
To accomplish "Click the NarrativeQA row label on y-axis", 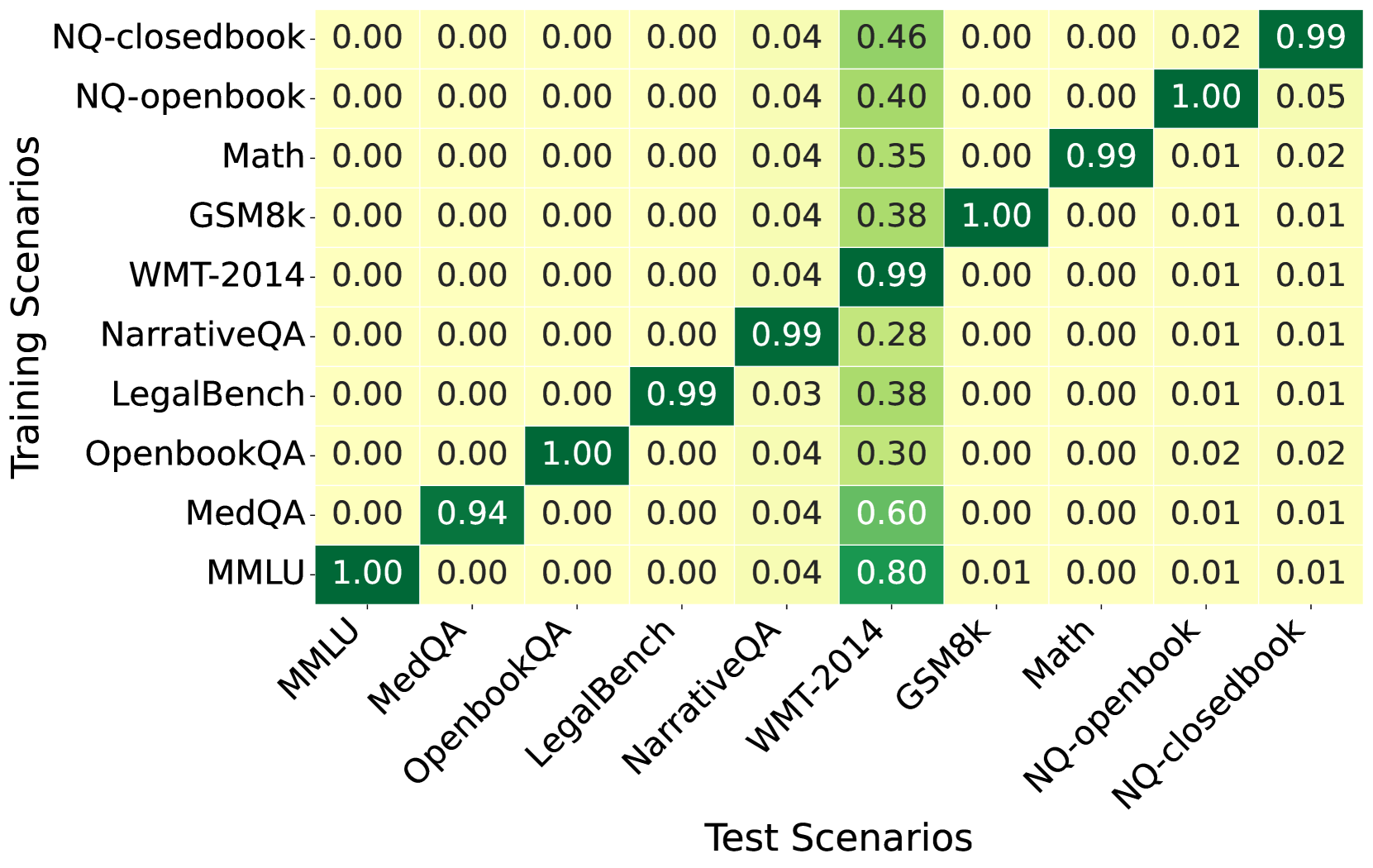I will (203, 336).
